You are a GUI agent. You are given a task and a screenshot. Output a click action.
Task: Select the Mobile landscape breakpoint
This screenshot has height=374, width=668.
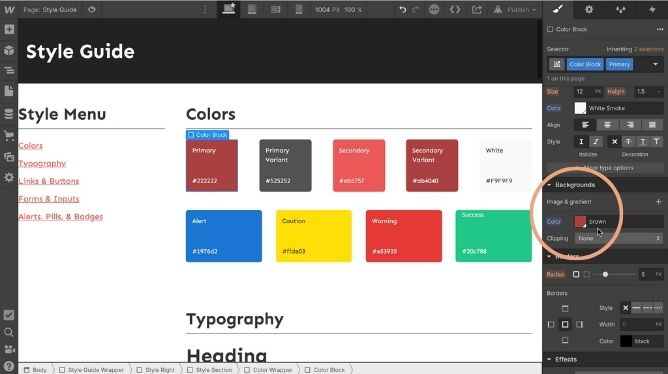click(x=276, y=9)
